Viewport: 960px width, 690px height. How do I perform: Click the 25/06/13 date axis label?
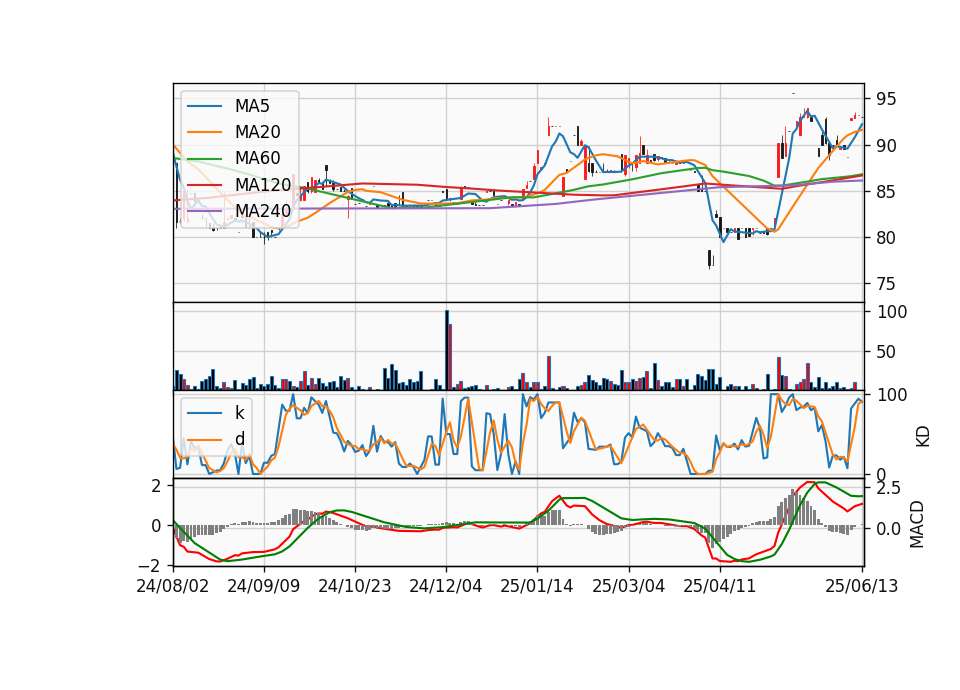click(x=861, y=586)
